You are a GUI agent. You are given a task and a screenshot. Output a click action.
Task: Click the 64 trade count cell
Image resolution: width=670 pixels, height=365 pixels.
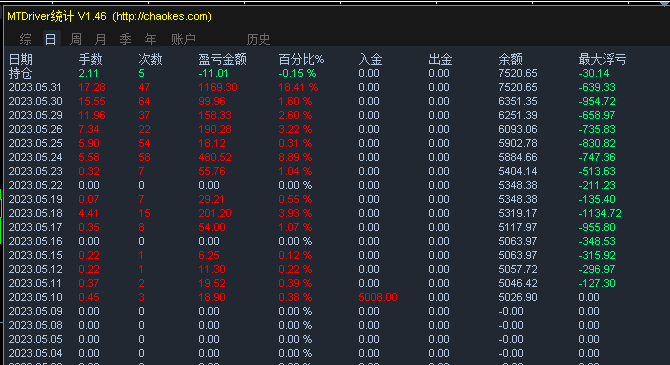144,101
